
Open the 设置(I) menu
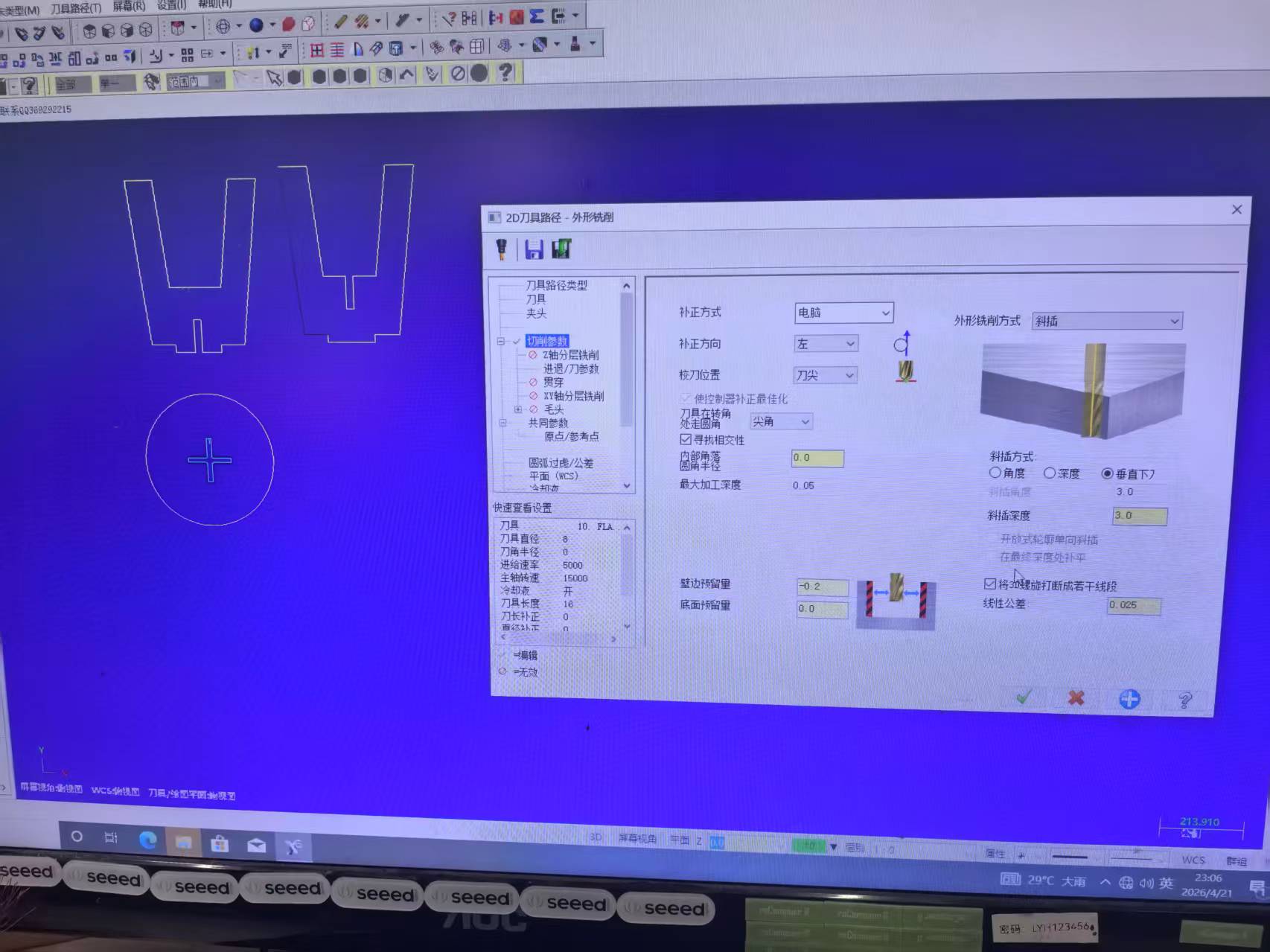(171, 4)
